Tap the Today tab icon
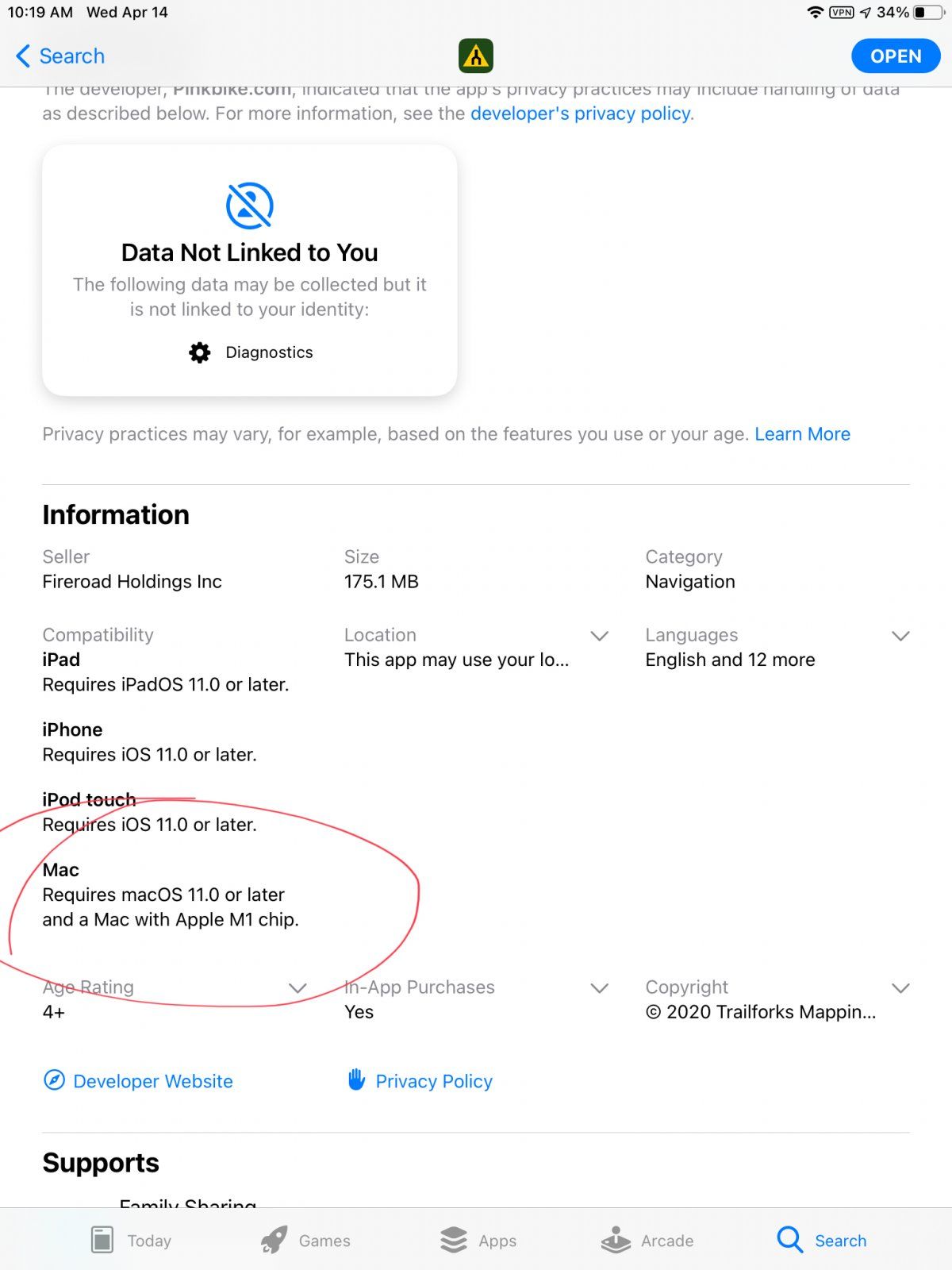 pos(102,1240)
